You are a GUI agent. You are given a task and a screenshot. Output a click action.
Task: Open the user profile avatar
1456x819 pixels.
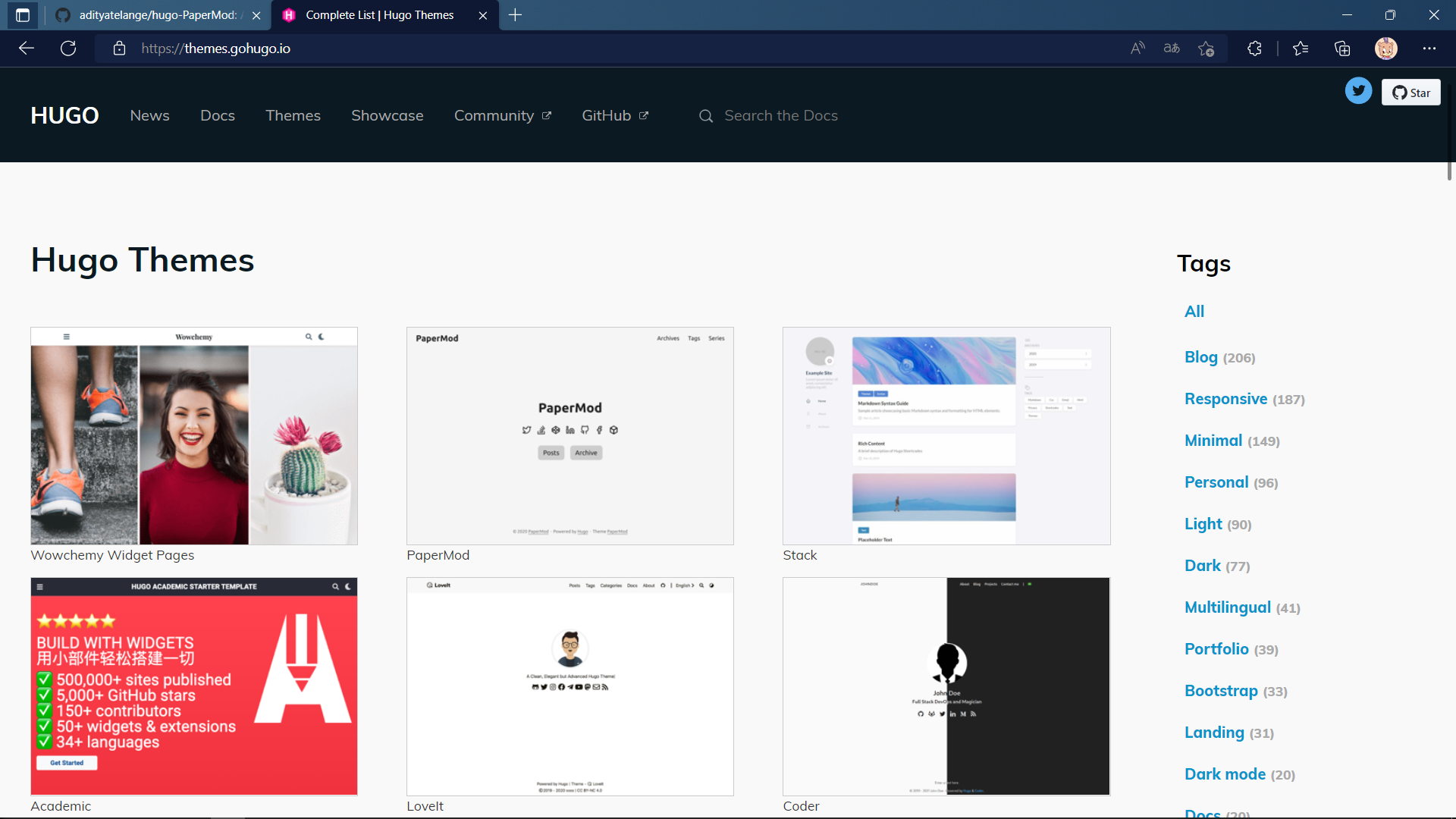coord(1386,49)
